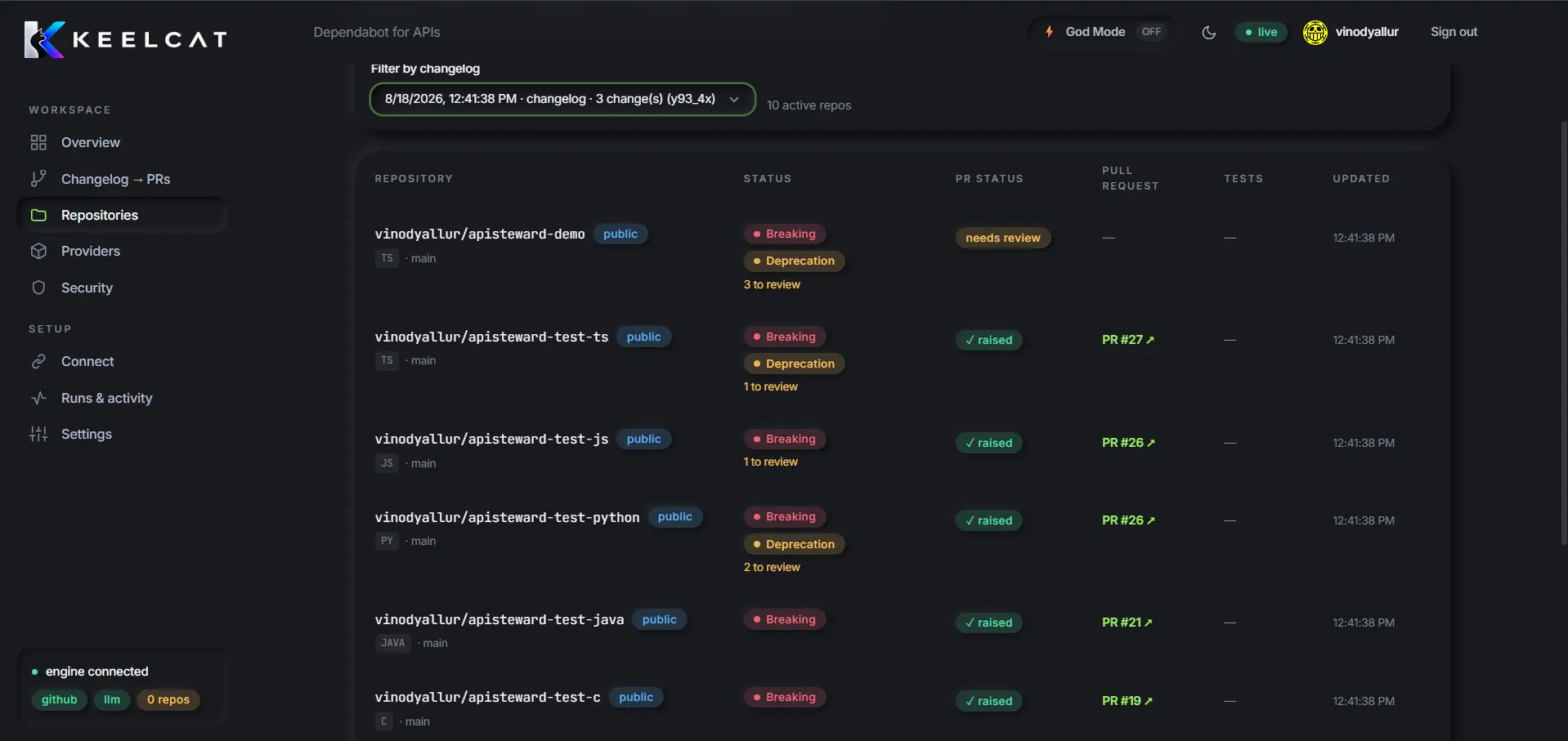Open PR #26 for apisteward-test-python

pyautogui.click(x=1128, y=520)
